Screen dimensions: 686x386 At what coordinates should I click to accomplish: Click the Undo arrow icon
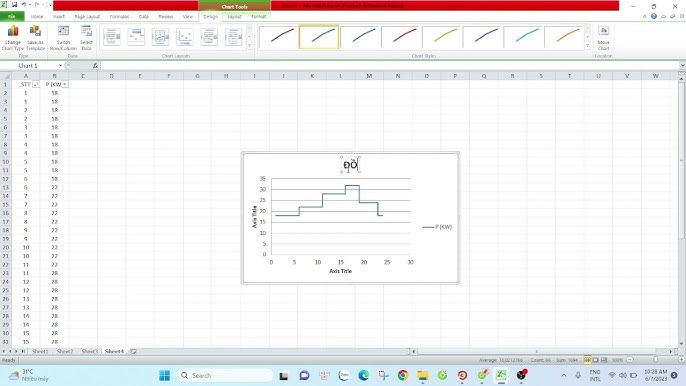(x=24, y=5)
